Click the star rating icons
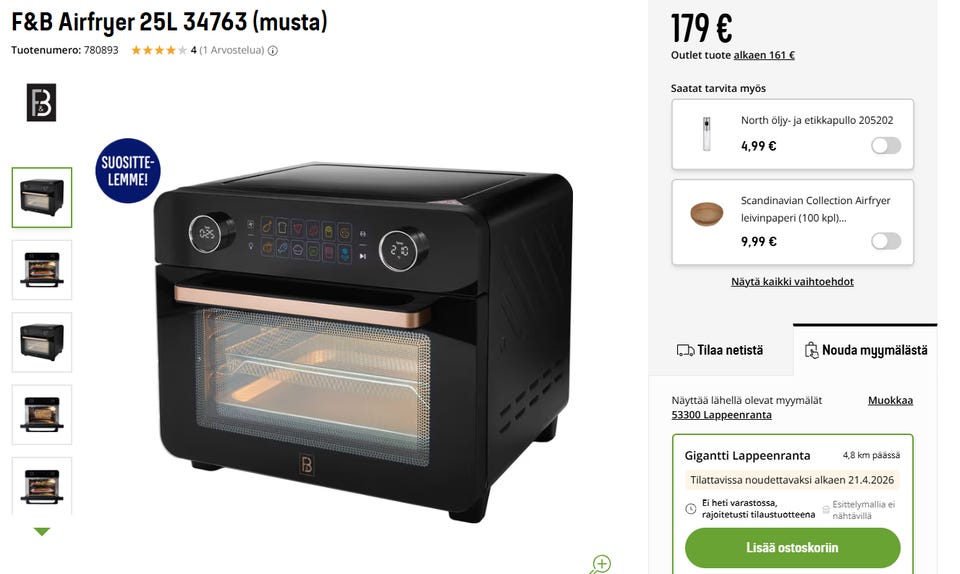 (159, 50)
